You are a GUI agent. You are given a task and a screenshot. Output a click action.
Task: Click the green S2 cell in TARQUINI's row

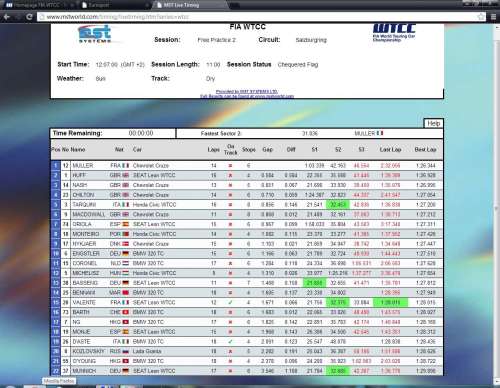tap(338, 205)
